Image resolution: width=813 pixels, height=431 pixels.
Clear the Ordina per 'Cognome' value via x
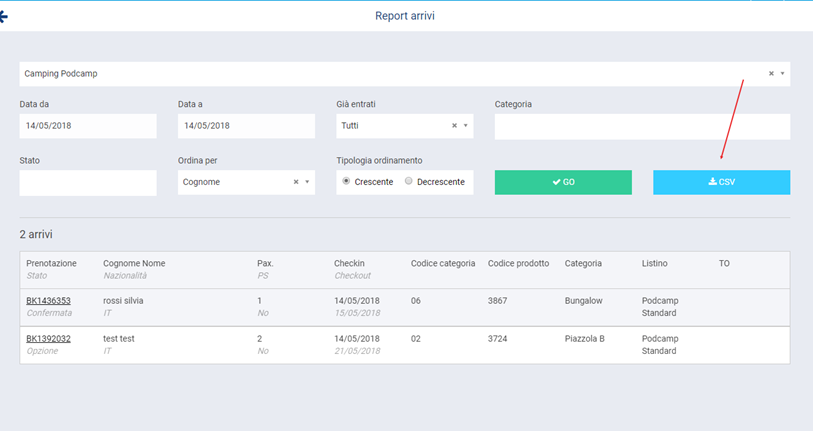click(x=296, y=182)
